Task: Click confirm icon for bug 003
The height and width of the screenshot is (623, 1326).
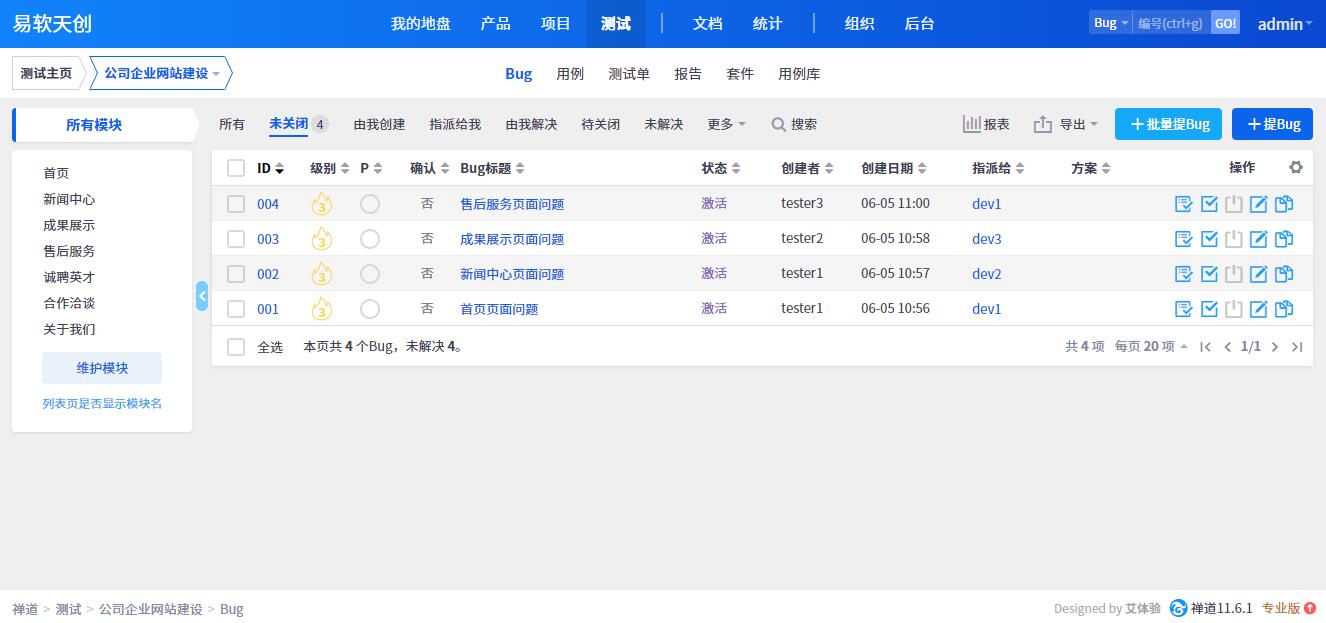Action: pyautogui.click(x=1184, y=239)
